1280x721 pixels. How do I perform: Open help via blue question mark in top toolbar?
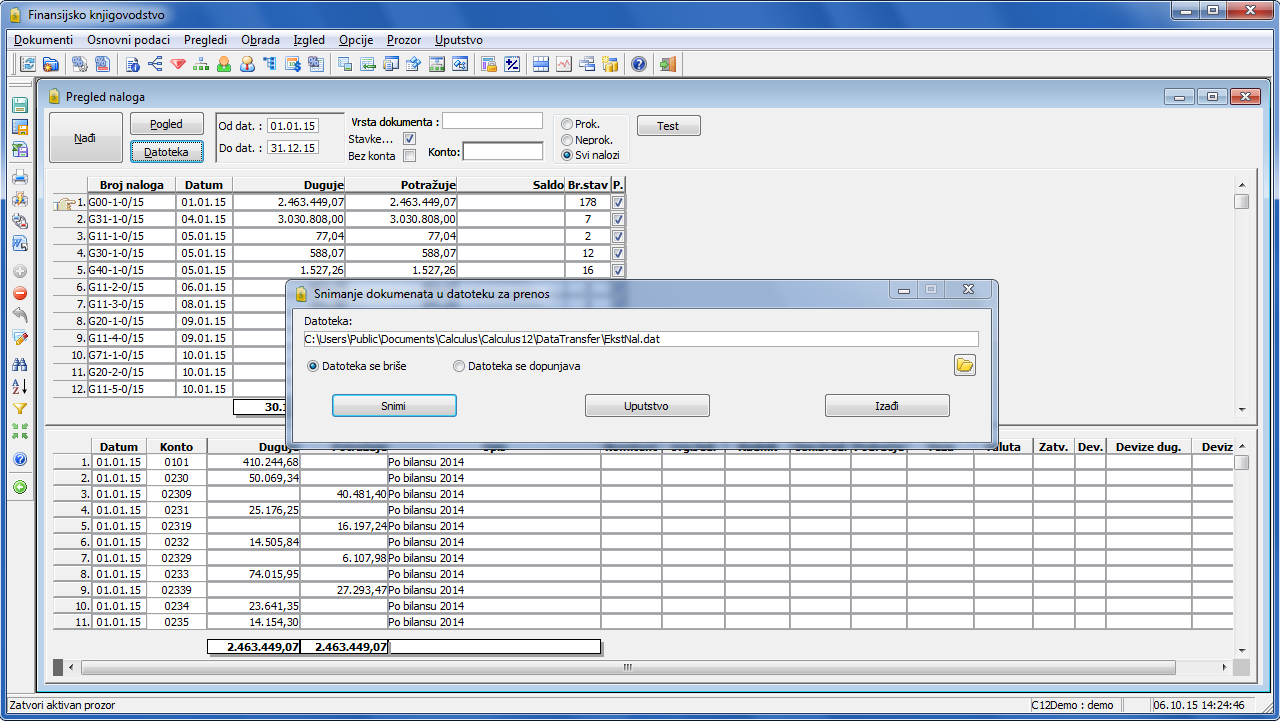(639, 64)
